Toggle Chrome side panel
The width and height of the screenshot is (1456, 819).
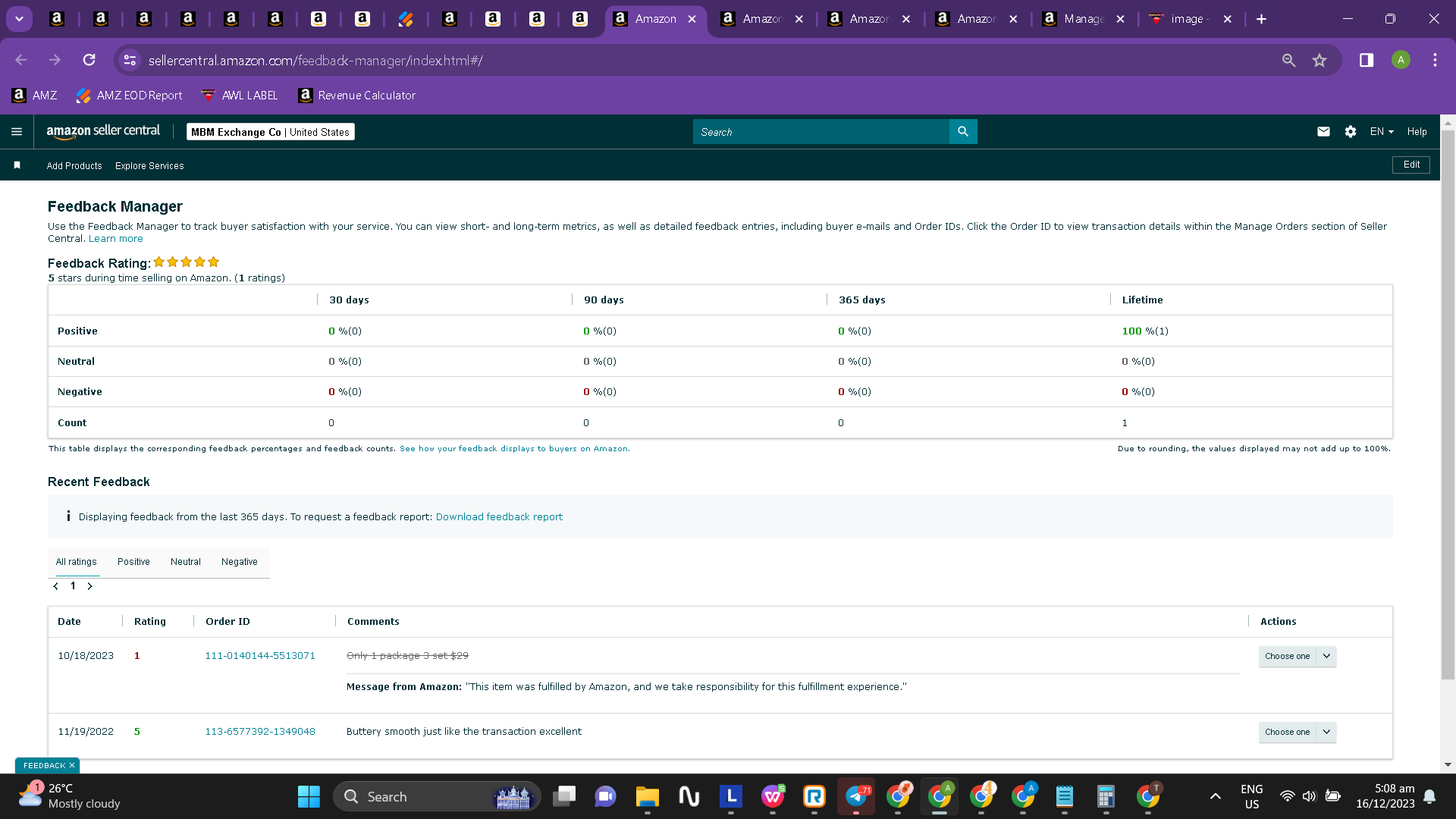tap(1367, 60)
